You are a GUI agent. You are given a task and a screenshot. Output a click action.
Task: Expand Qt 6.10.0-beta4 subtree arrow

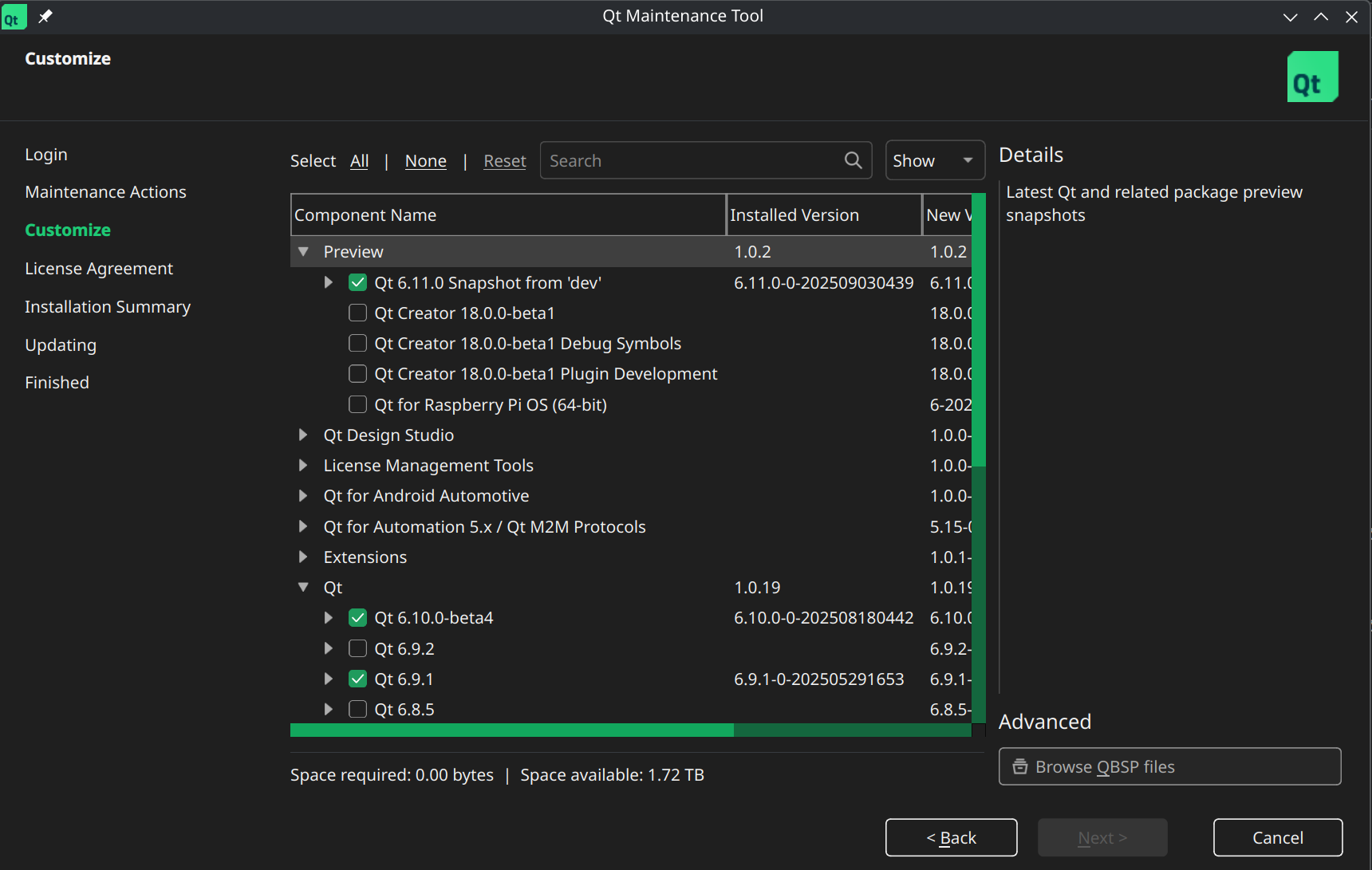pyautogui.click(x=328, y=617)
